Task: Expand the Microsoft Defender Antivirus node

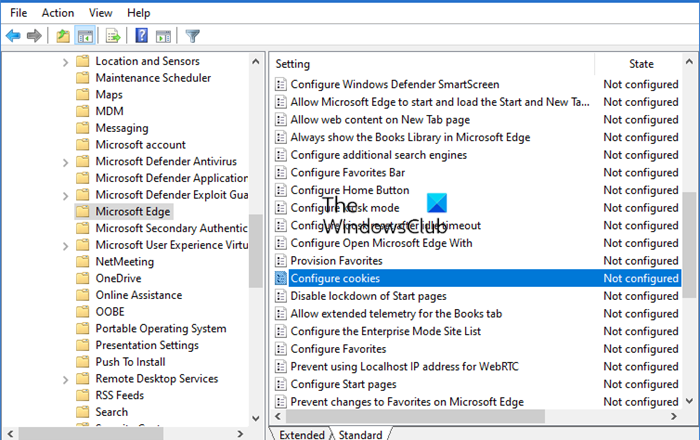Action: pyautogui.click(x=65, y=162)
